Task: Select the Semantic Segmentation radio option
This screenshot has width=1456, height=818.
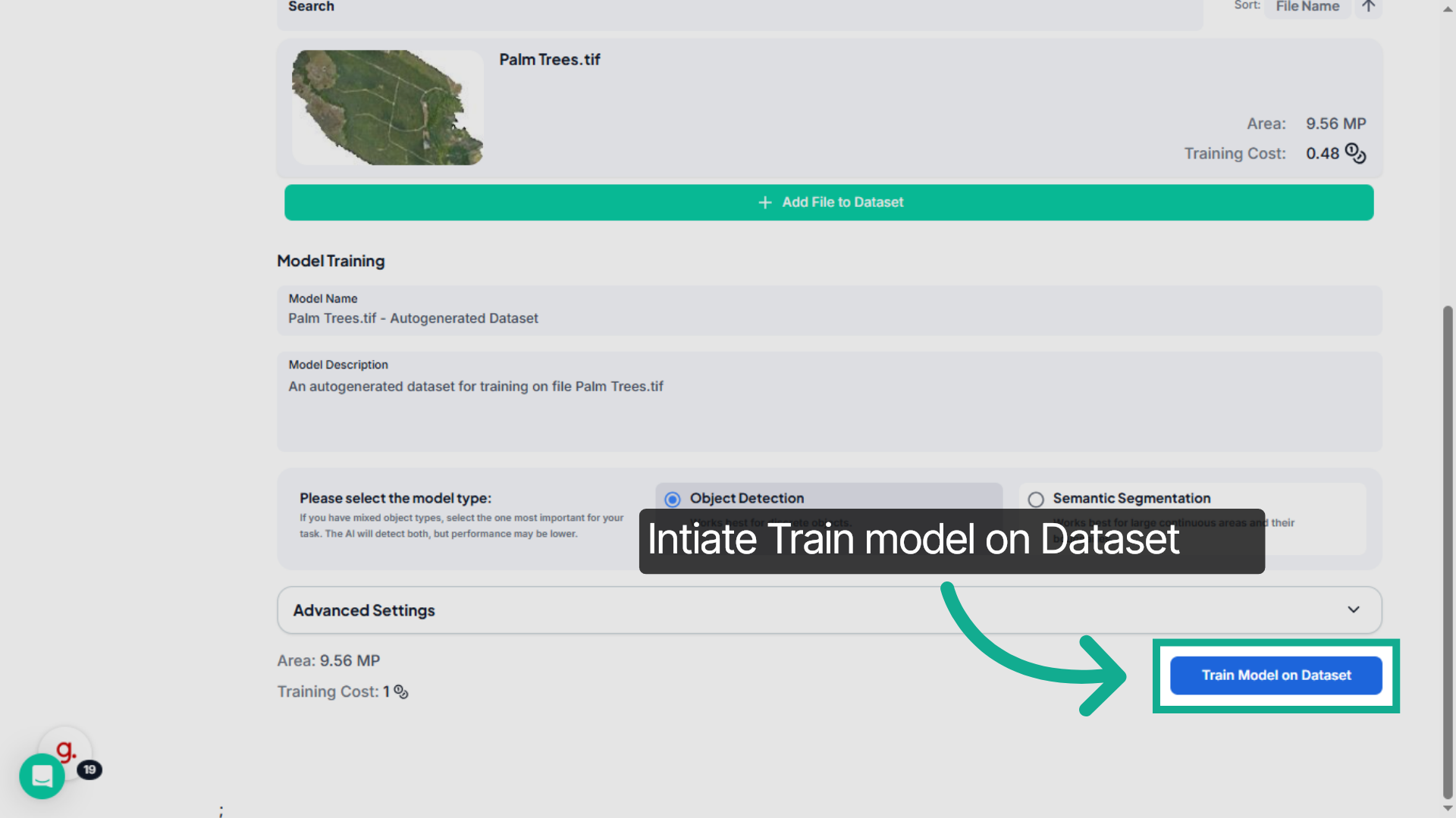Action: click(1036, 500)
